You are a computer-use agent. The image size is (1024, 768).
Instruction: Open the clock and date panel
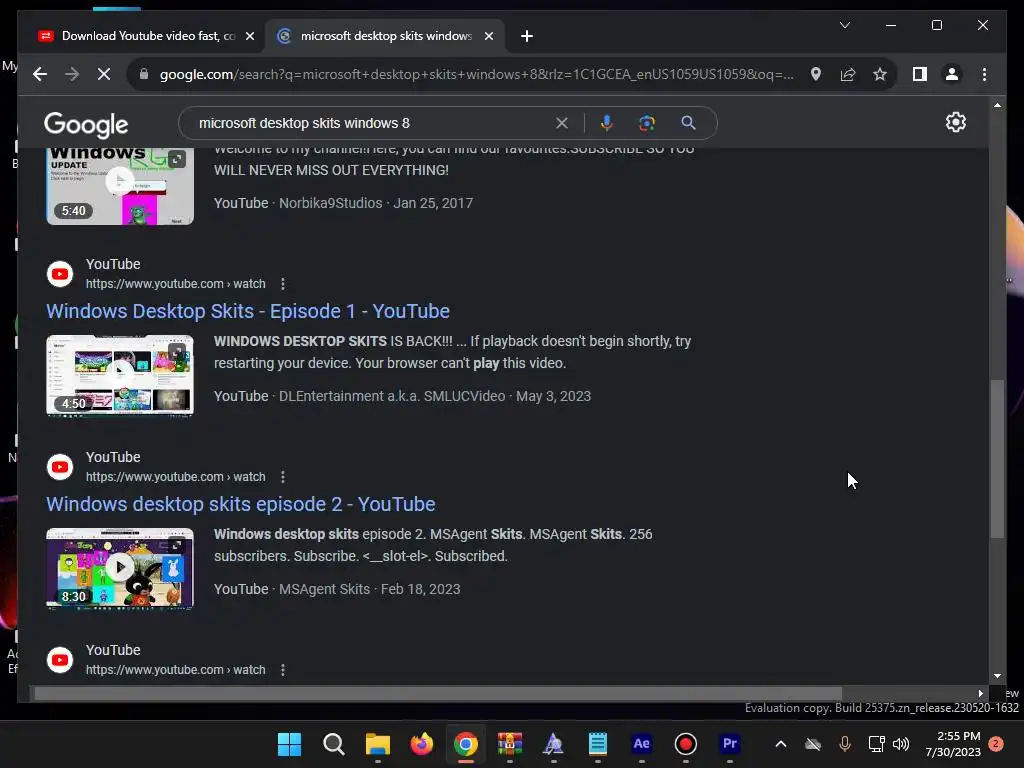coord(953,744)
